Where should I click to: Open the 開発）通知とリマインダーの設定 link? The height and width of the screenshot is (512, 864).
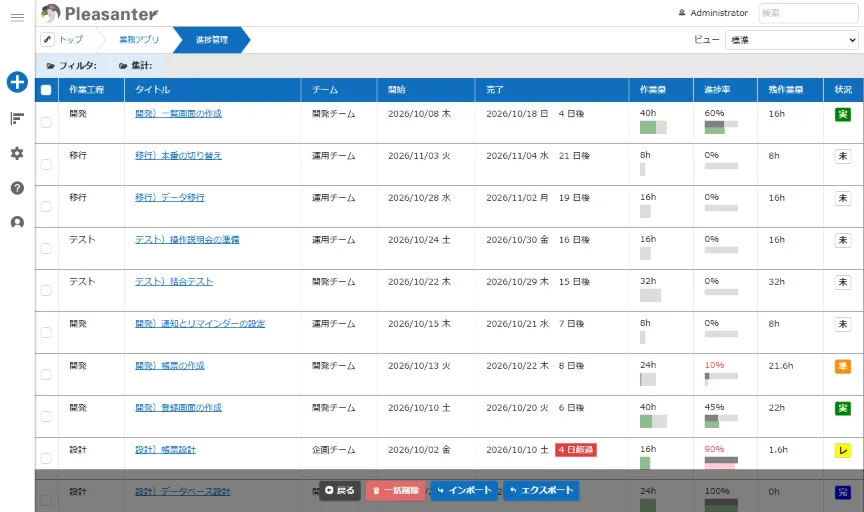[200, 324]
